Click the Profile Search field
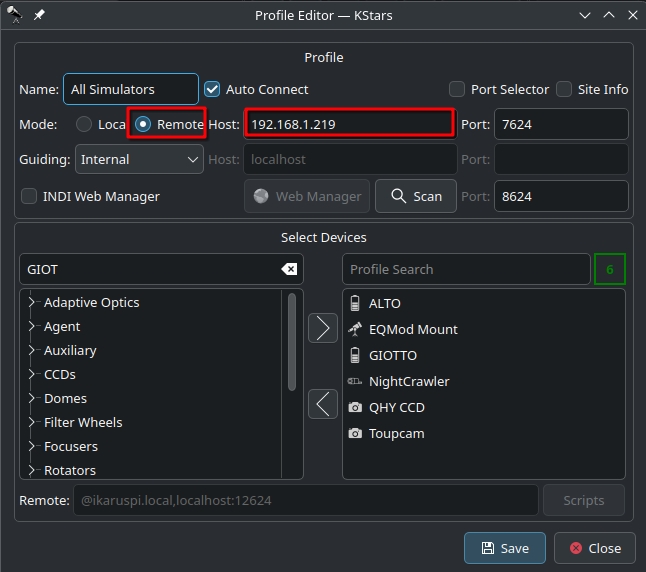646x572 pixels. point(466,269)
